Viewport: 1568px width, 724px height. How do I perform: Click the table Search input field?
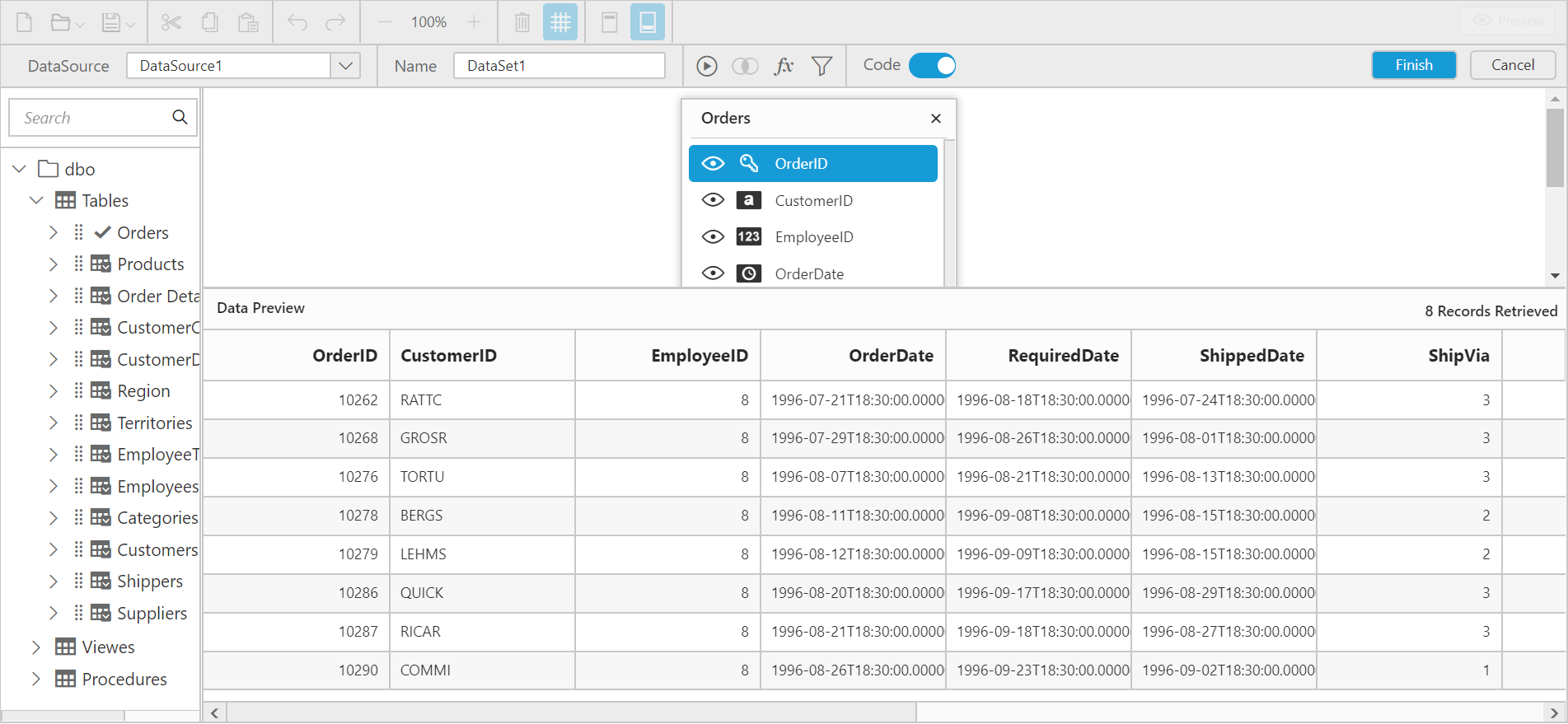(92, 118)
